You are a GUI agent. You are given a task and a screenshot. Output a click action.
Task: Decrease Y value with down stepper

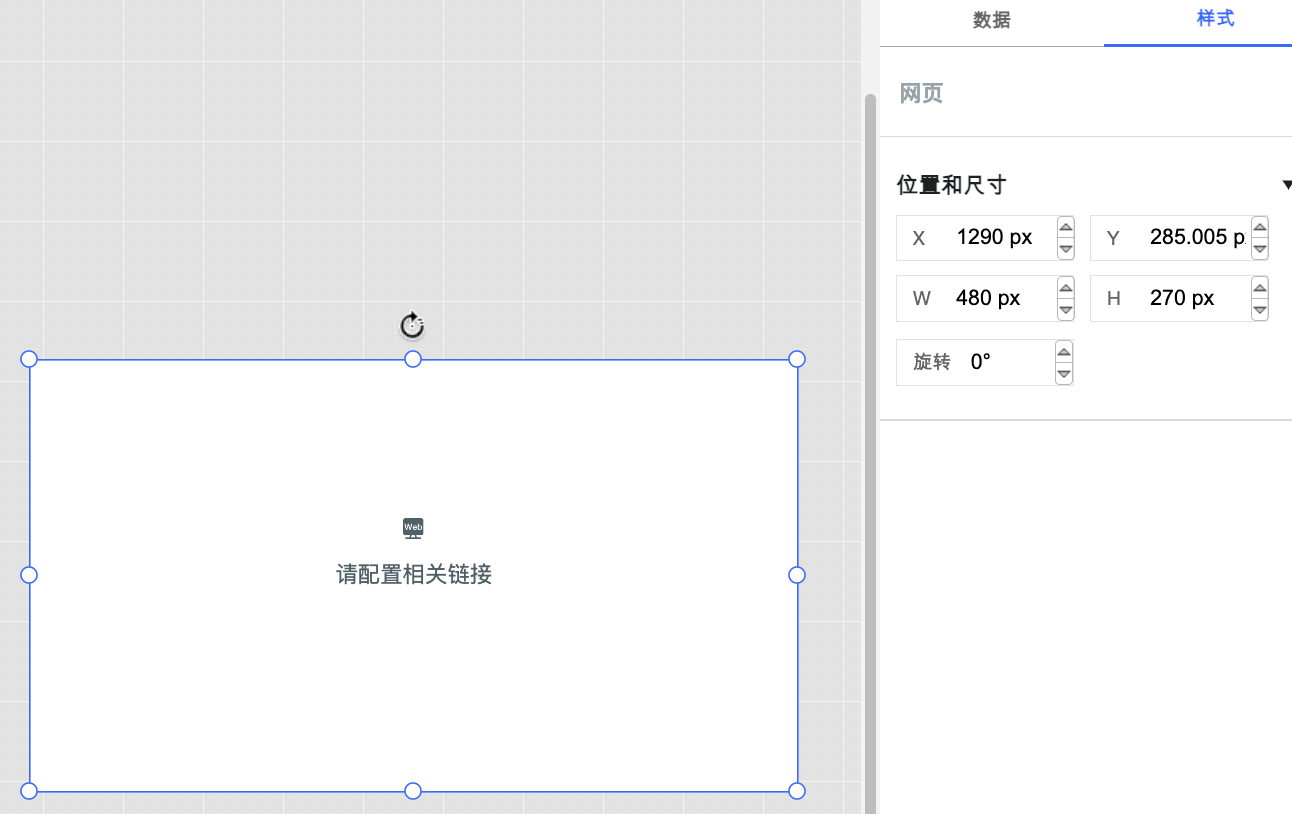pos(1260,249)
